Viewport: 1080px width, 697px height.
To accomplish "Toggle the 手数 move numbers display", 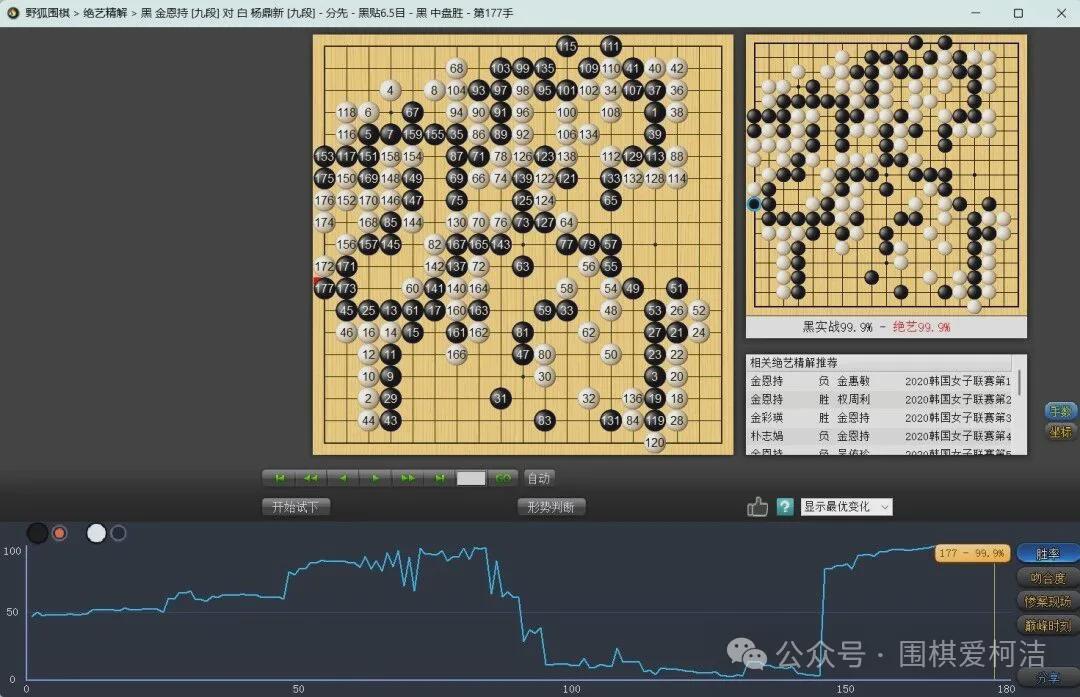I will click(1061, 411).
